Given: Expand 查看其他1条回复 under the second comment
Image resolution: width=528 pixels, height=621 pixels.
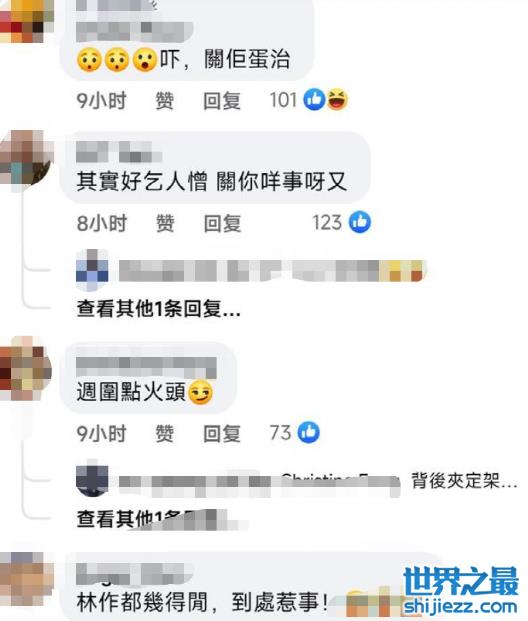Looking at the screenshot, I should tap(158, 309).
